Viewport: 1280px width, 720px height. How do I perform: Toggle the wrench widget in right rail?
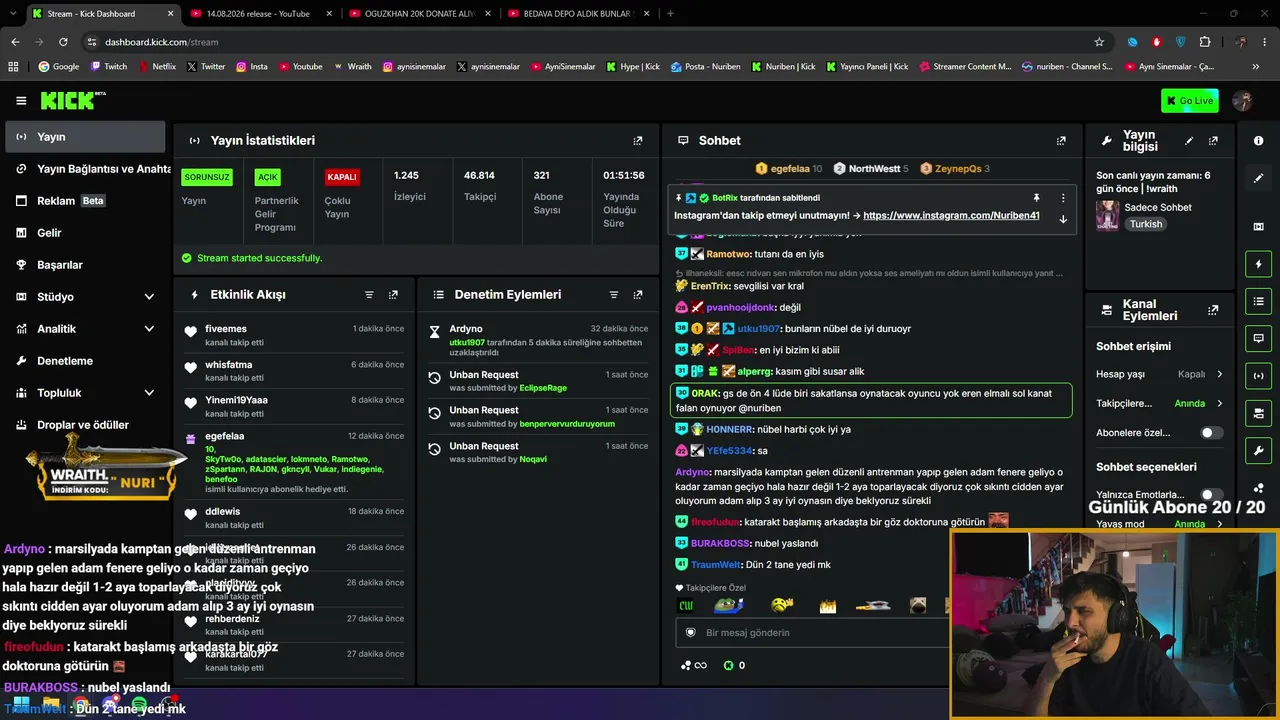tap(1258, 450)
